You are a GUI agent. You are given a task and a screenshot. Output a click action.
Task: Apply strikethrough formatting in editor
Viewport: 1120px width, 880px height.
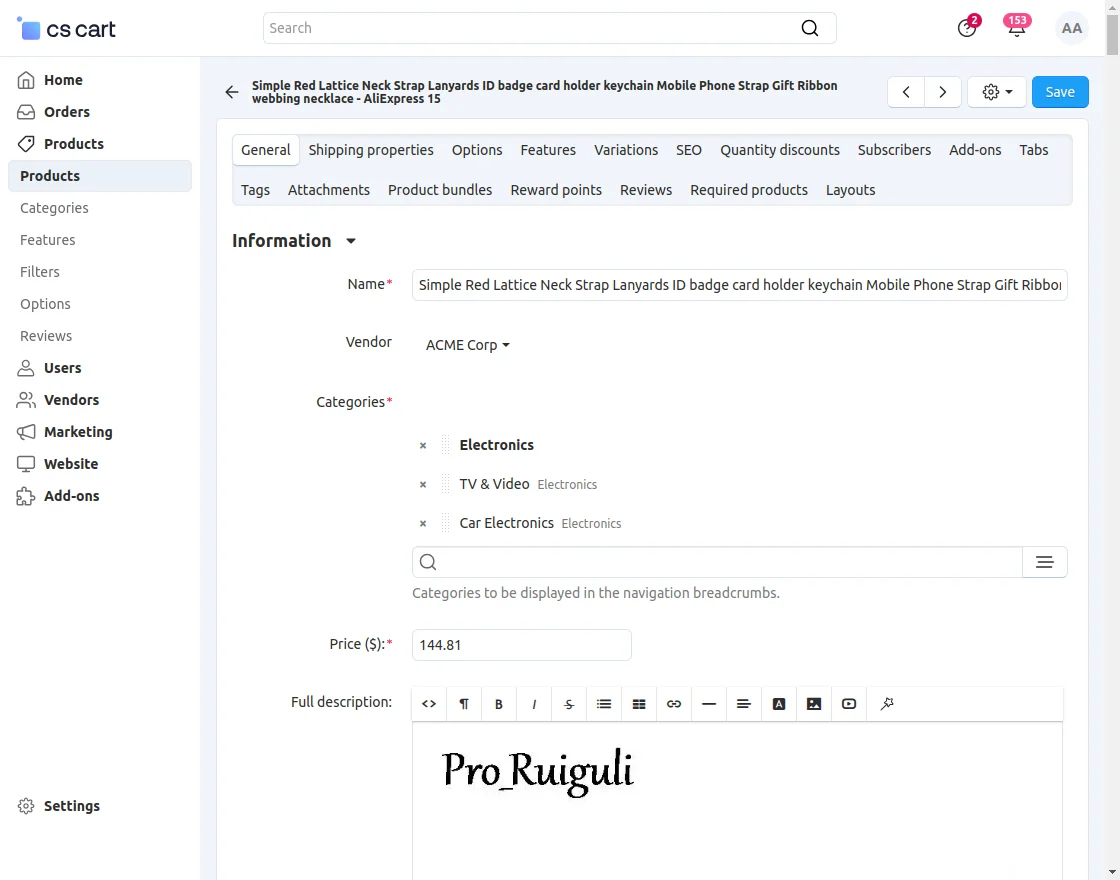(569, 704)
